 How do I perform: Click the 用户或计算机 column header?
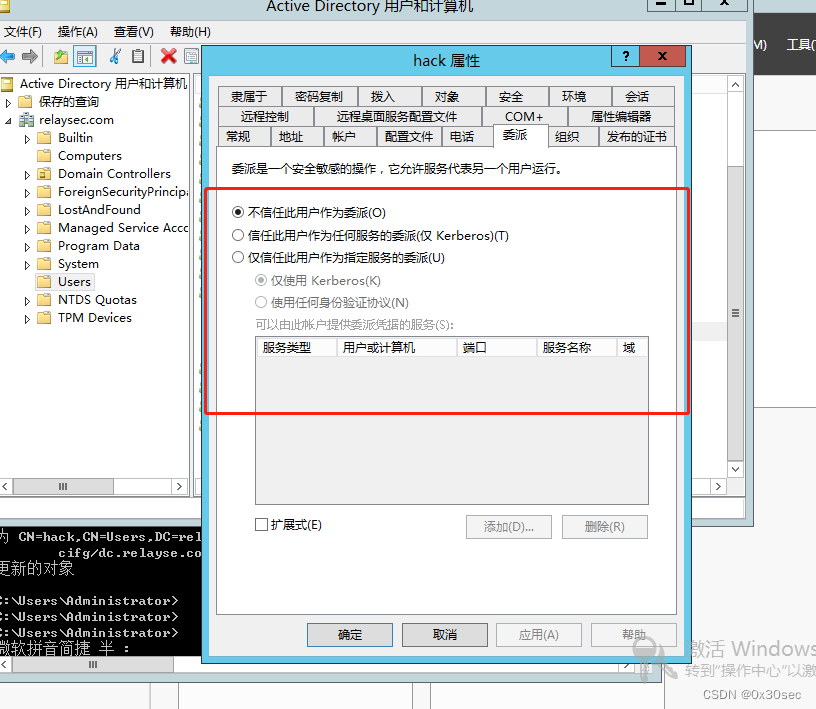coord(397,347)
